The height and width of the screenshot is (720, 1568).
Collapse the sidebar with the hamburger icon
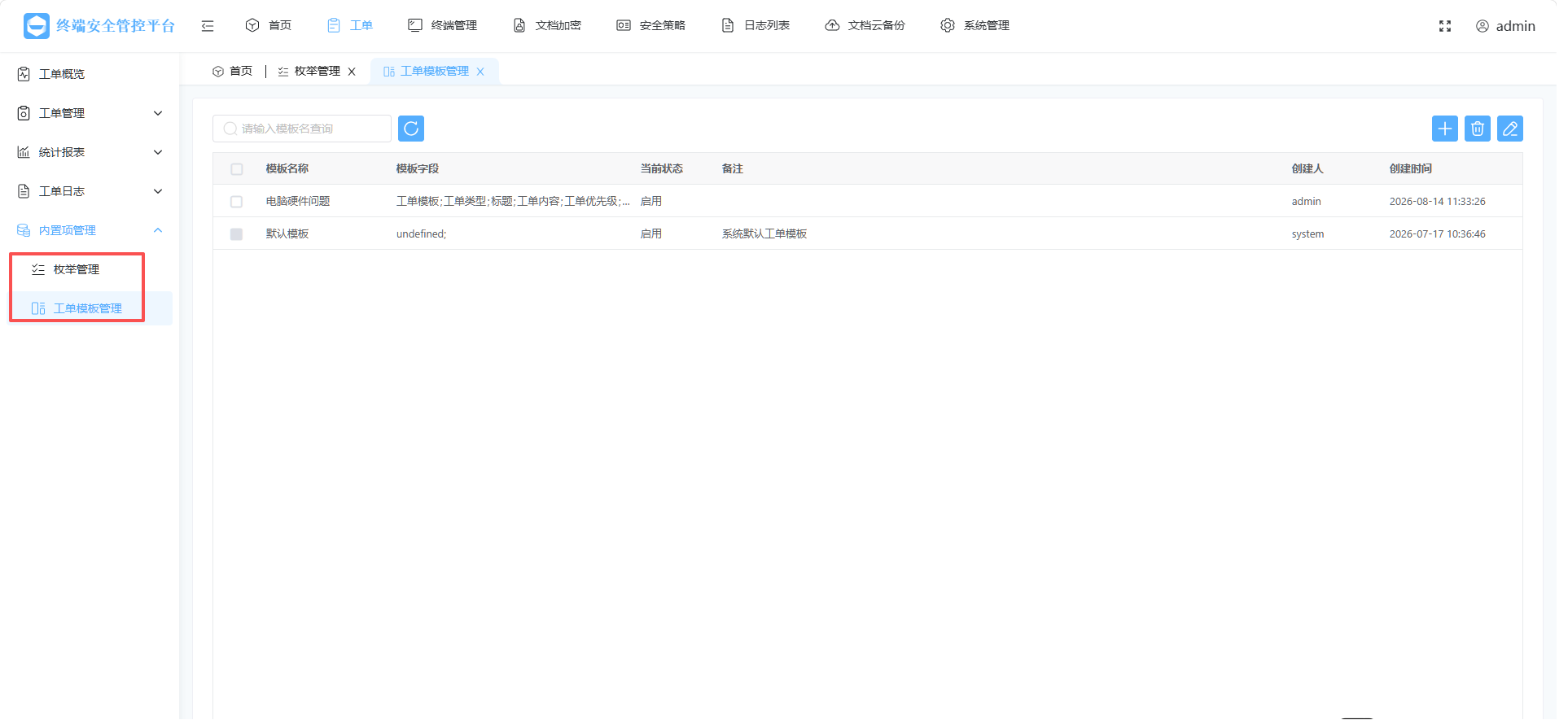pos(208,26)
